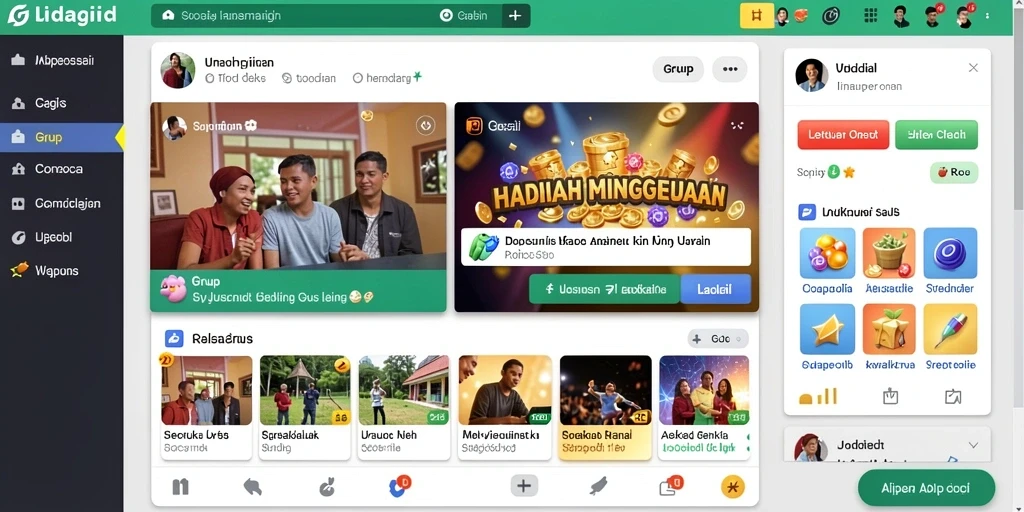The height and width of the screenshot is (512, 1024).
Task: Click the Hadiah Mingguan promo banner
Action: (607, 206)
